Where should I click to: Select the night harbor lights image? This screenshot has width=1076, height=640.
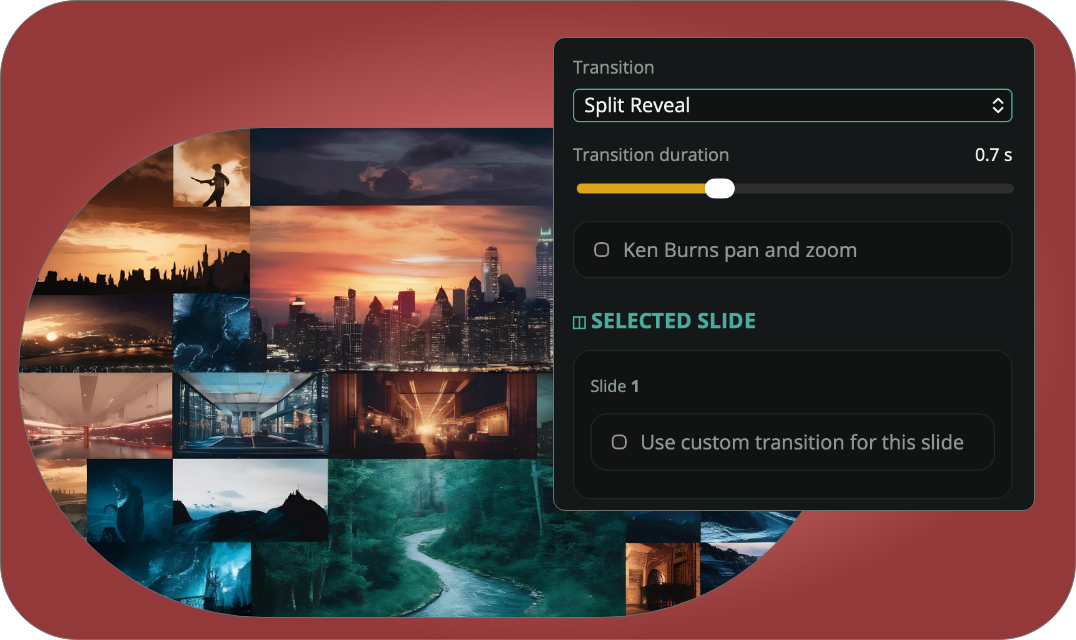pyautogui.click(x=96, y=333)
